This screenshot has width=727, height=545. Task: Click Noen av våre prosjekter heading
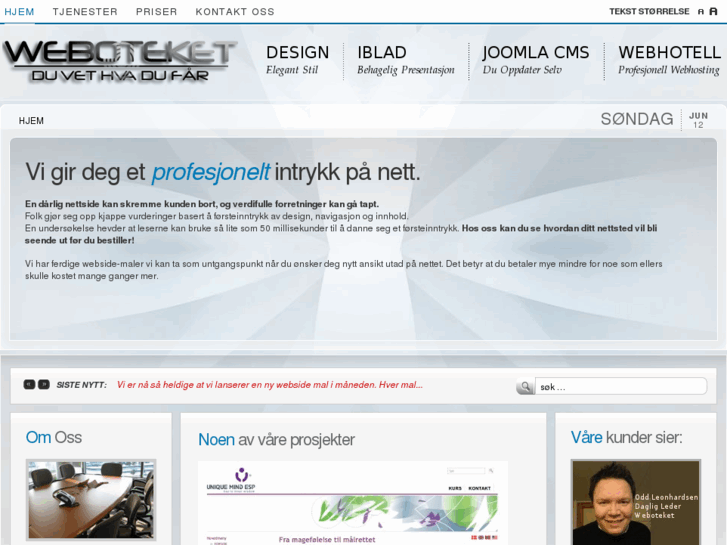[276, 440]
